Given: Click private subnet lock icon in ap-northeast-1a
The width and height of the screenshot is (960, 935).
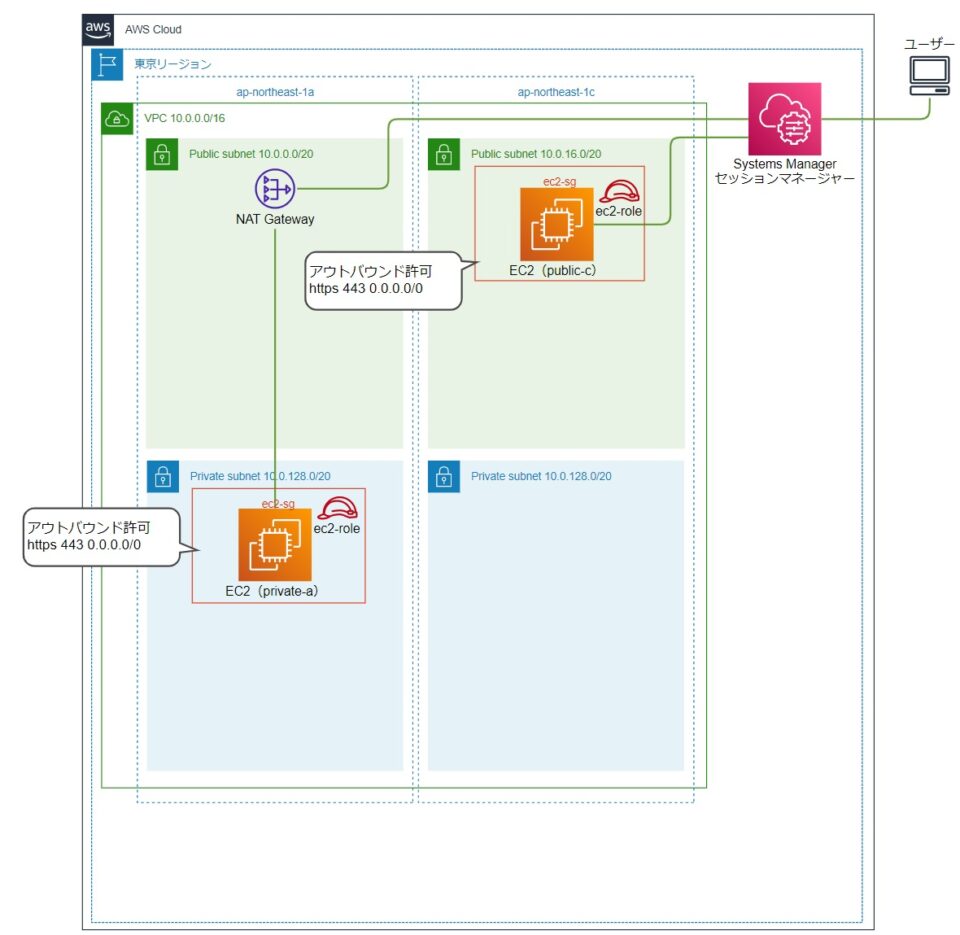Looking at the screenshot, I should point(162,477).
